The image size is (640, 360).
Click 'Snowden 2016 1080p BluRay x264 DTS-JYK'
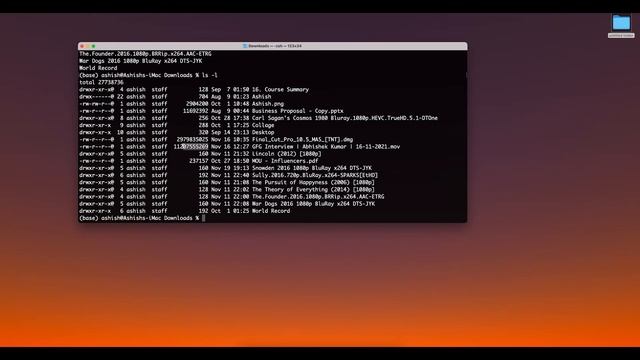pyautogui.click(x=312, y=168)
